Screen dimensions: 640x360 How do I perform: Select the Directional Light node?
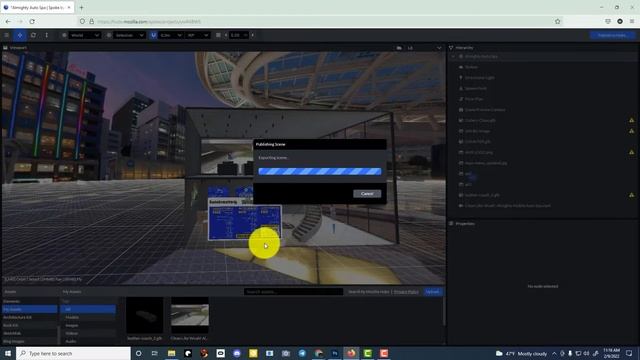[476, 78]
